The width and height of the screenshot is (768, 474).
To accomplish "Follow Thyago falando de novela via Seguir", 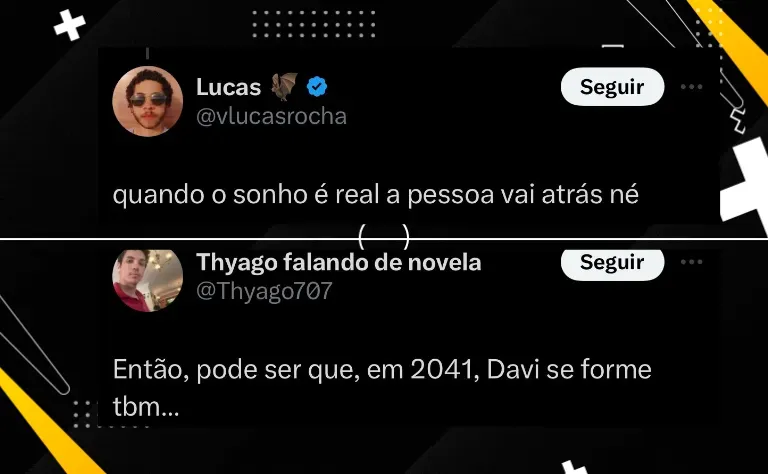I will point(612,263).
